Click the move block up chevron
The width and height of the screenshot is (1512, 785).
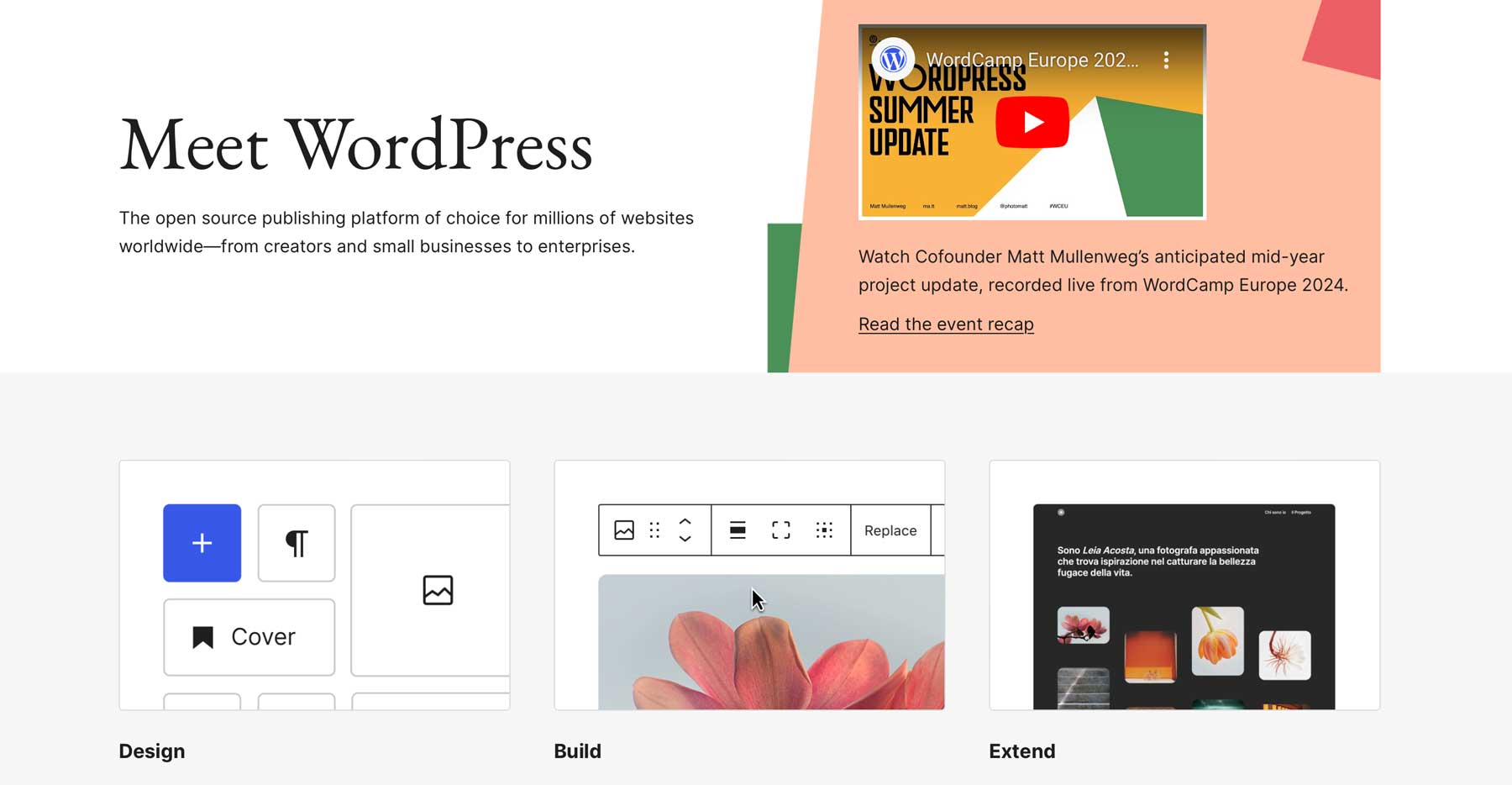point(685,522)
